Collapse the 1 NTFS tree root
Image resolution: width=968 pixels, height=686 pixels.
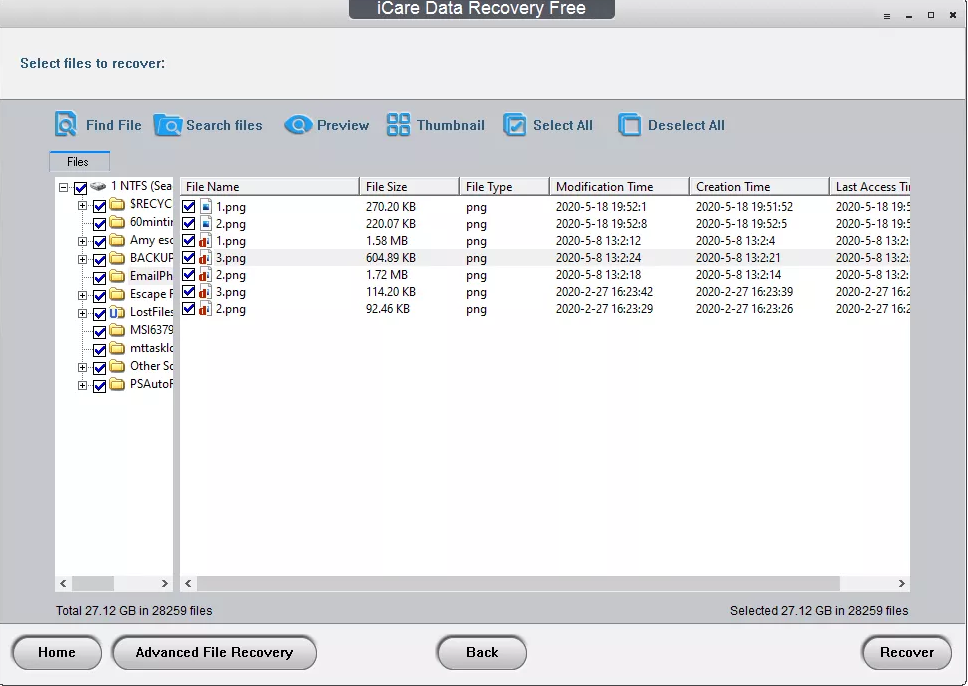tap(62, 187)
